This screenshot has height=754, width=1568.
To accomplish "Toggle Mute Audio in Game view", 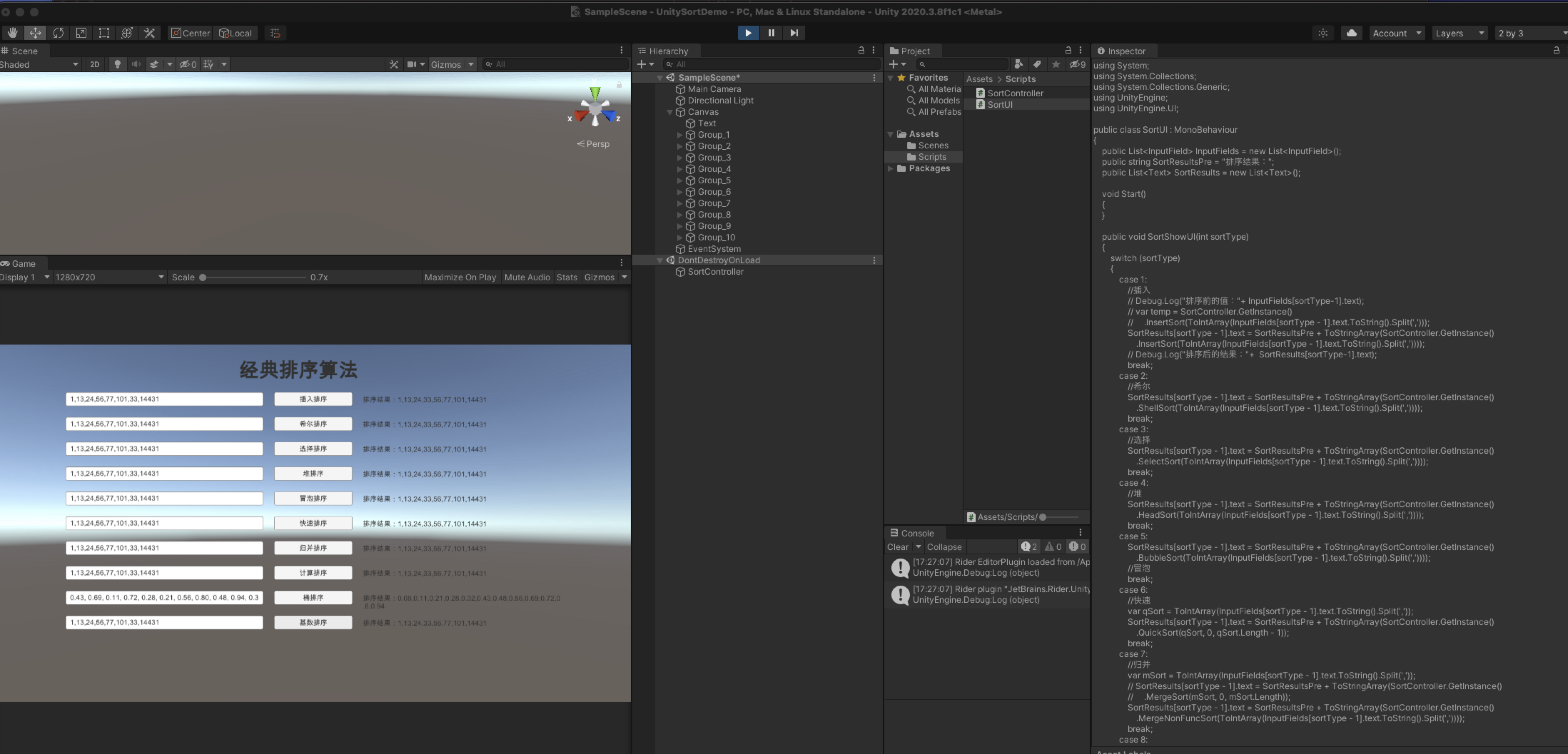I will pyautogui.click(x=526, y=277).
